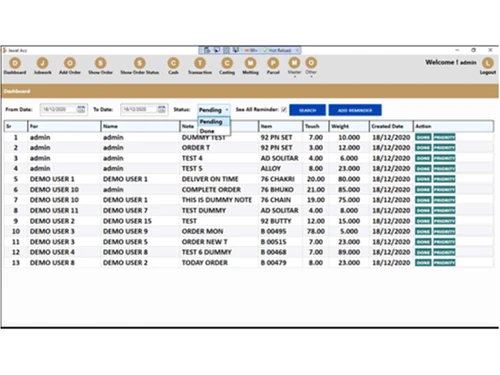
Task: Click the Logout icon
Action: (488, 63)
